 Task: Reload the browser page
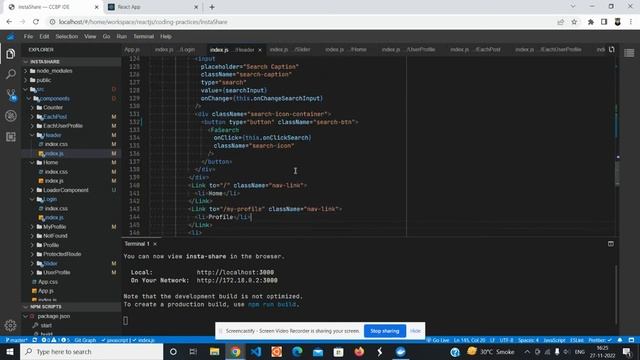pos(36,22)
